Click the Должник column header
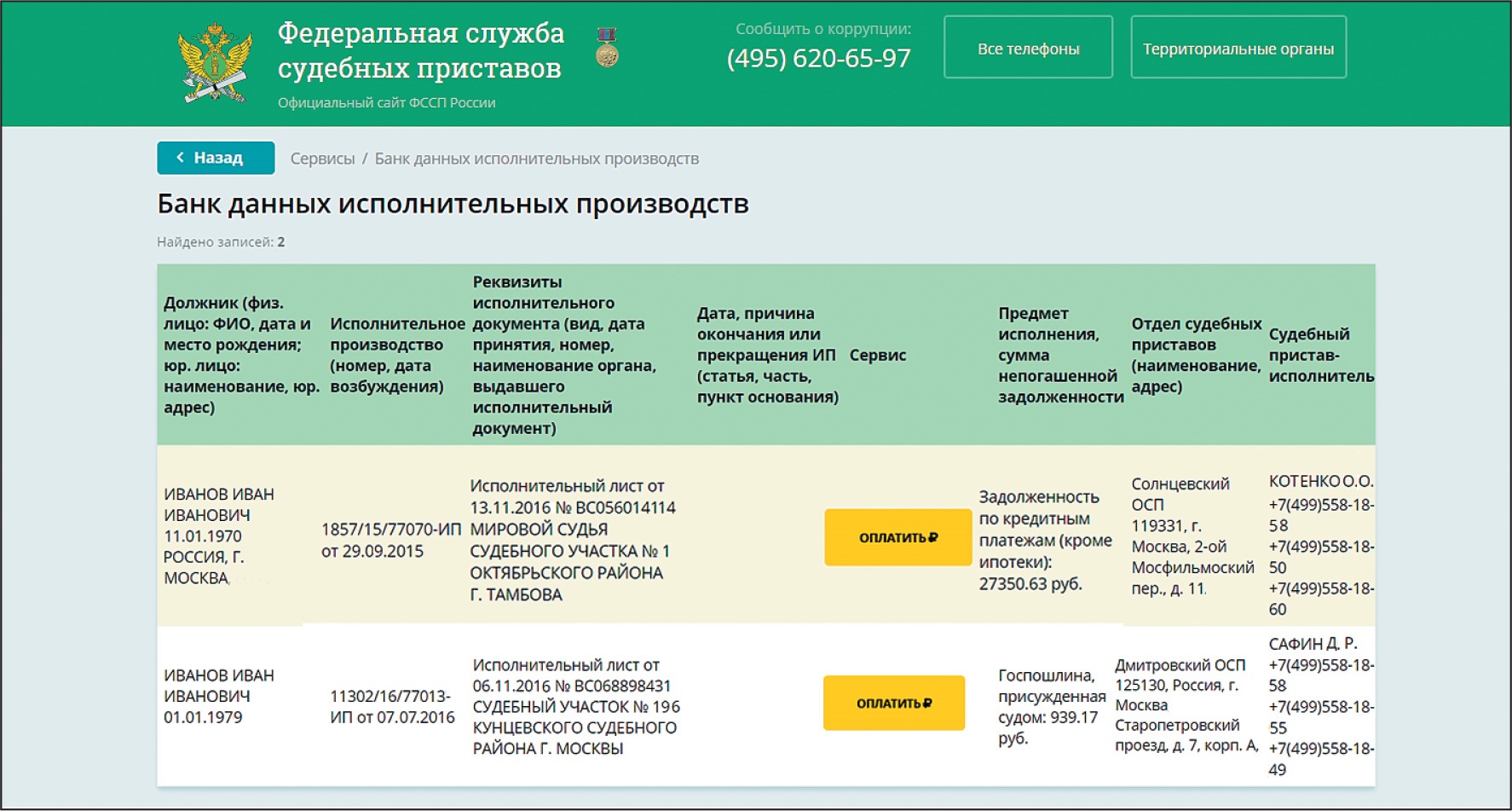The image size is (1512, 811). (240, 355)
